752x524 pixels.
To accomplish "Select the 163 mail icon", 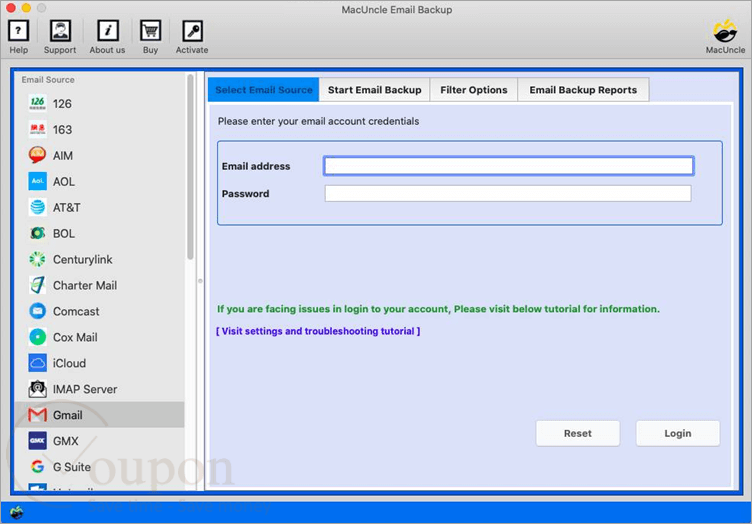I will coord(37,129).
